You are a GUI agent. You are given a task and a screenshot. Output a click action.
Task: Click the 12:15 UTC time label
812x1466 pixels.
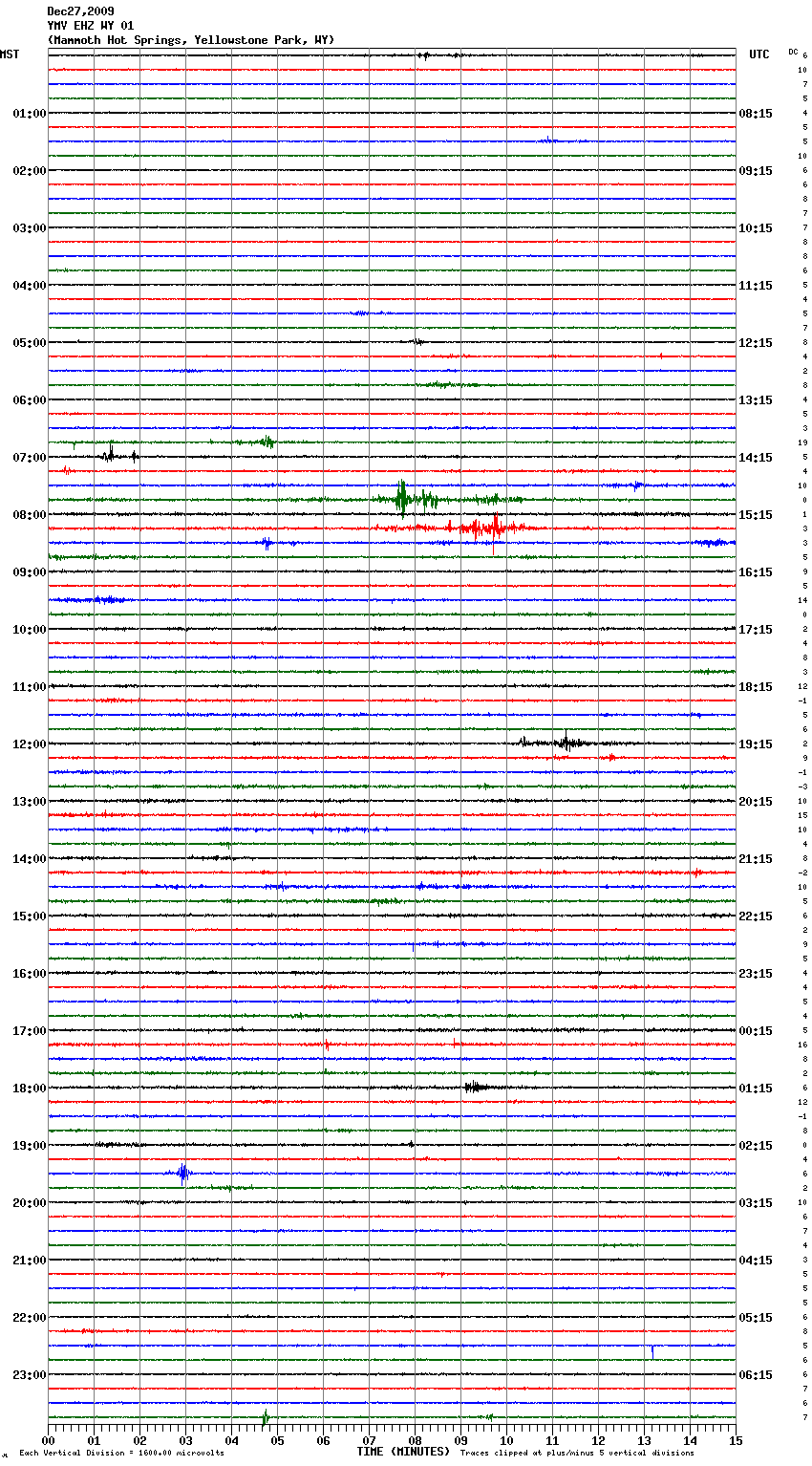(756, 343)
